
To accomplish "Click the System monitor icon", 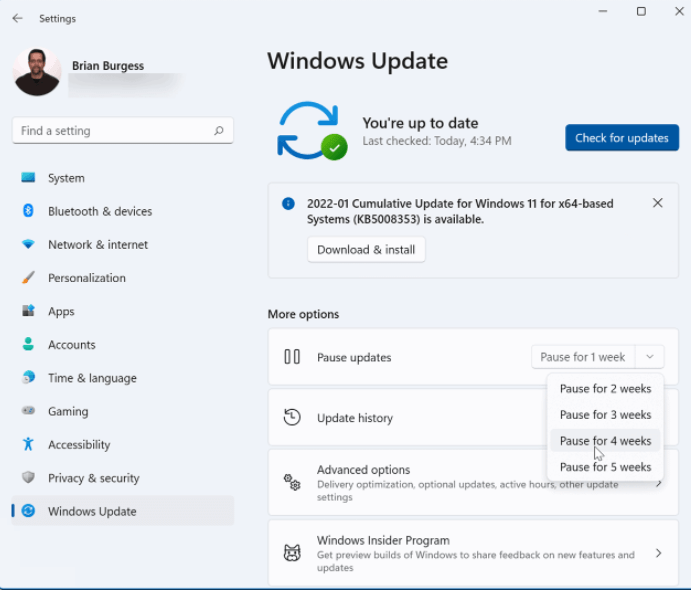I will (28, 178).
